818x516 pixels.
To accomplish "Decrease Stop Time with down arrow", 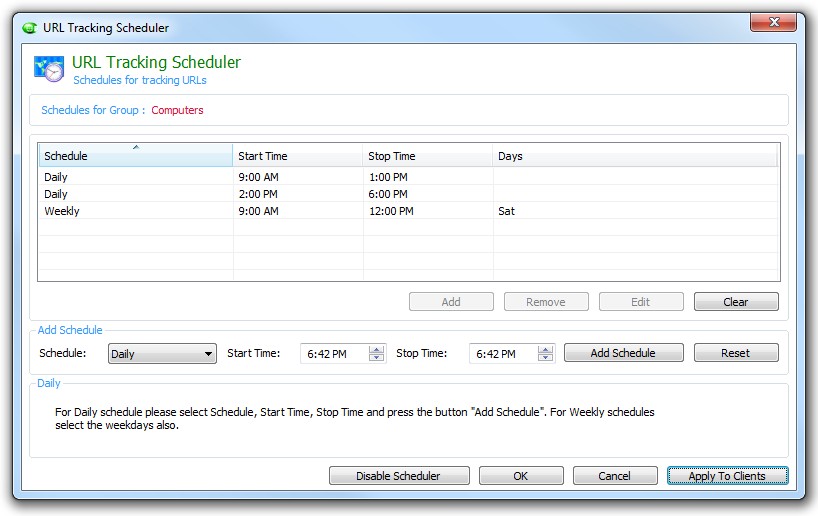I will (545, 358).
